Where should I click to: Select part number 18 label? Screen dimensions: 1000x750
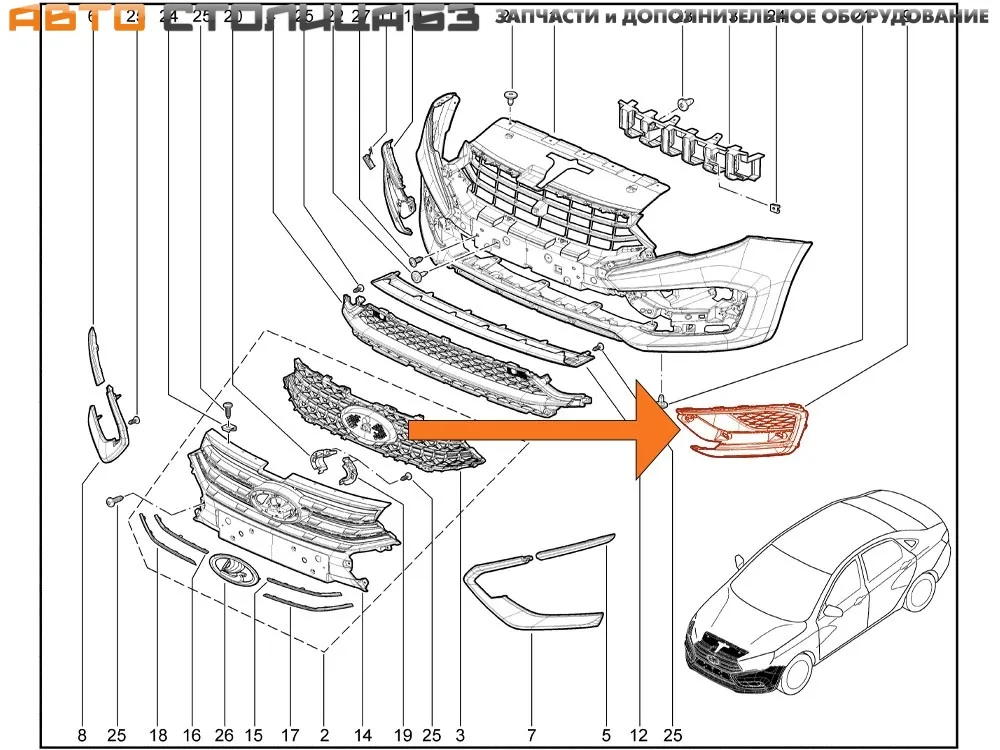(x=157, y=735)
